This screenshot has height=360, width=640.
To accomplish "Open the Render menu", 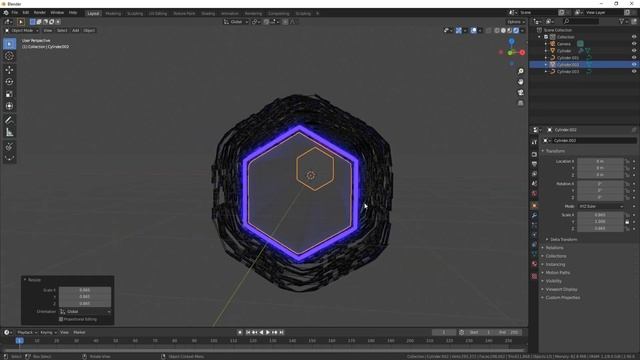I will click(x=40, y=13).
